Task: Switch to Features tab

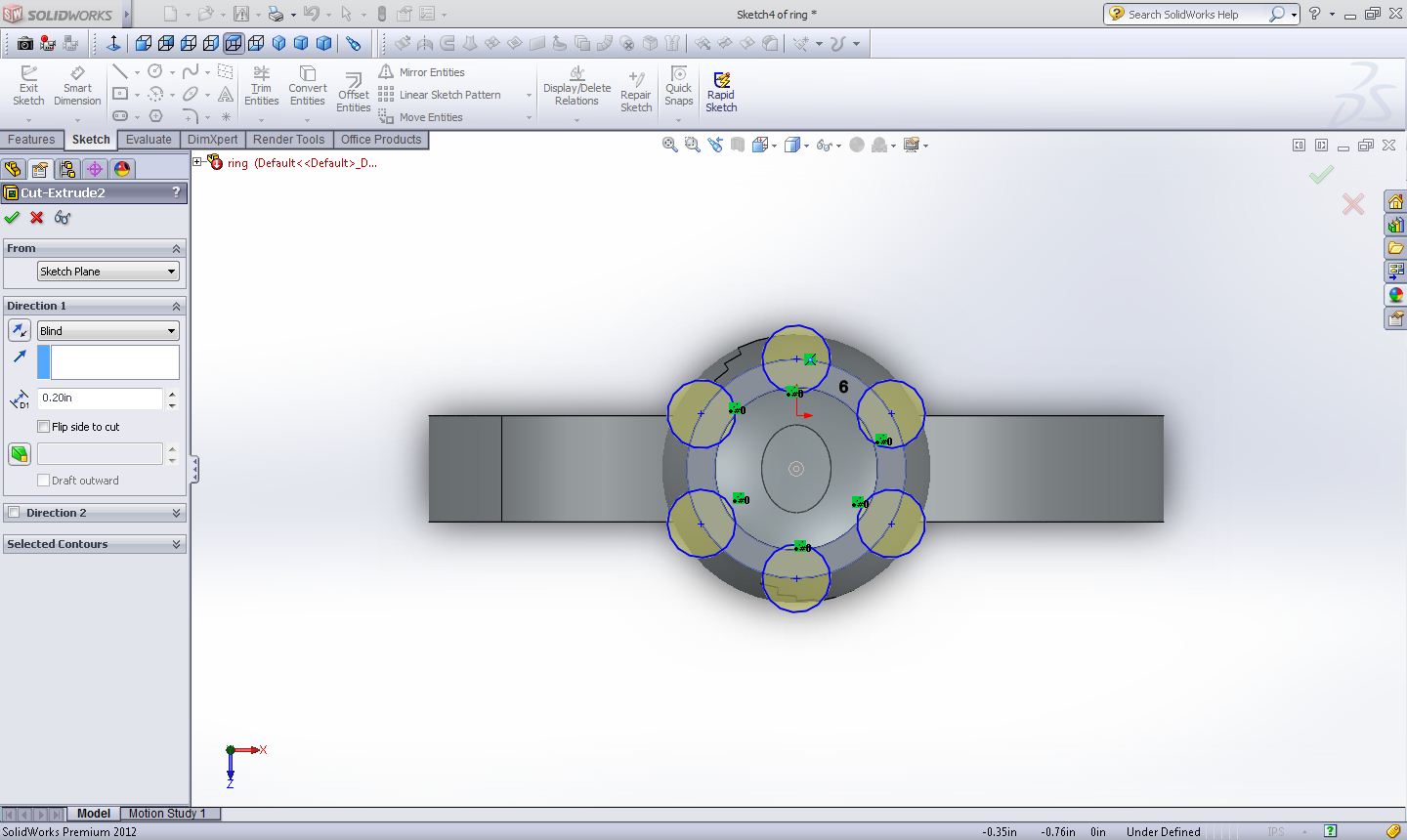Action: click(31, 140)
